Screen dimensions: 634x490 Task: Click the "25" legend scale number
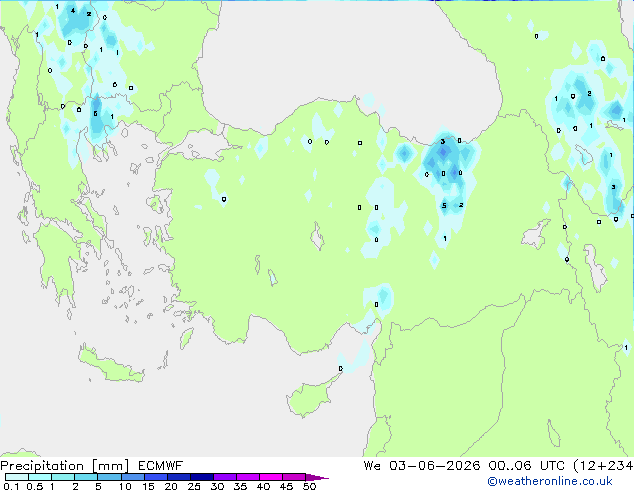(194, 486)
